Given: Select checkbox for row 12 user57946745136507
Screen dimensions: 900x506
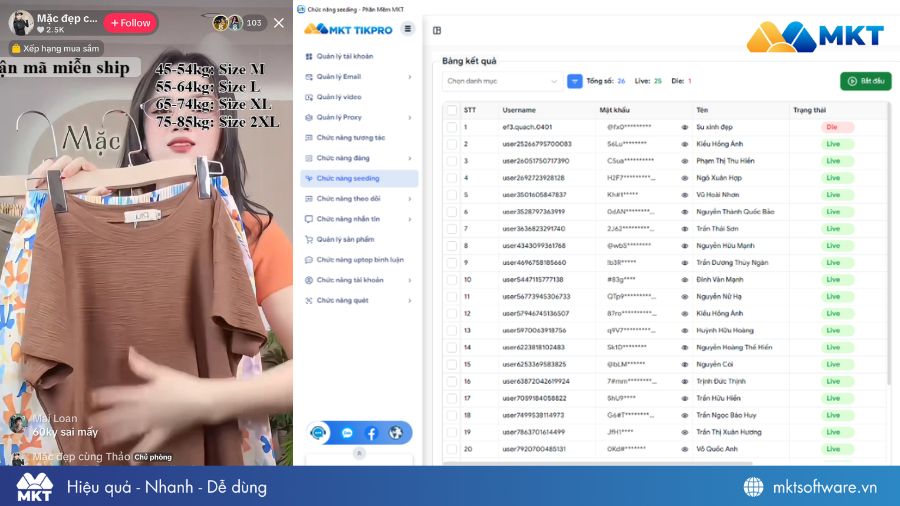Looking at the screenshot, I should (452, 314).
